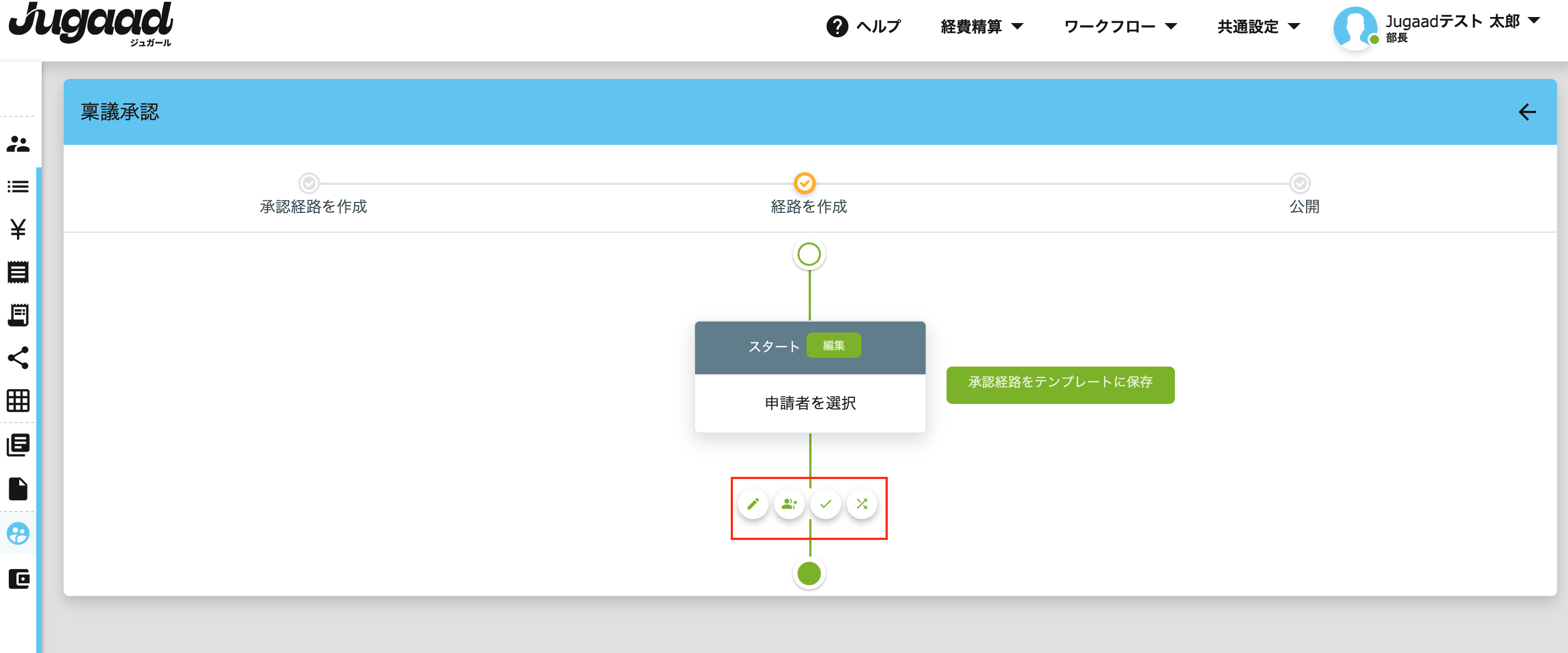Click 申請者を選択 in the start card
Screen dimensions: 1568x653
click(x=810, y=403)
